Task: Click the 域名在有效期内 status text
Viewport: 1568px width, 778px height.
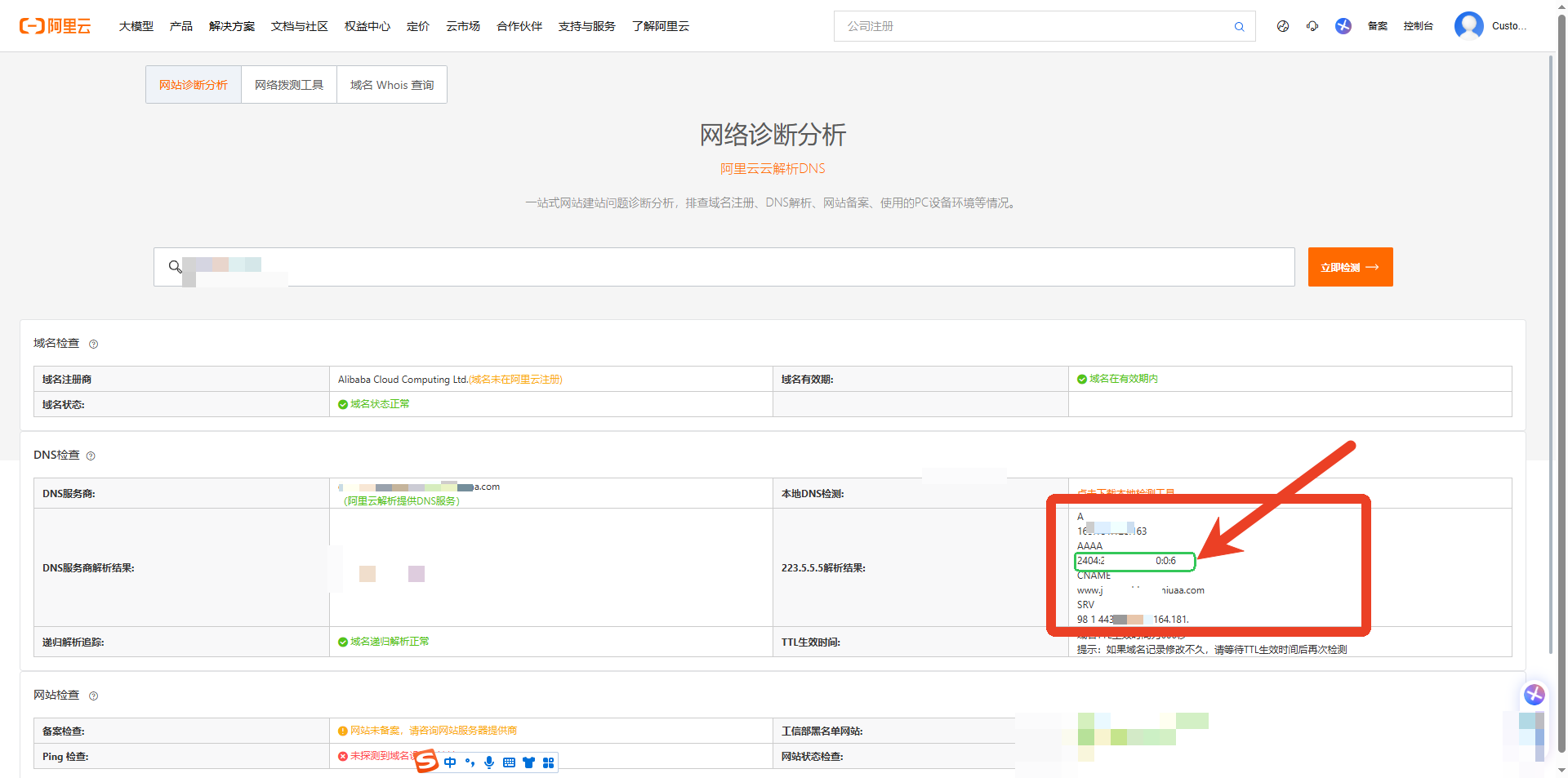Action: pyautogui.click(x=1123, y=379)
